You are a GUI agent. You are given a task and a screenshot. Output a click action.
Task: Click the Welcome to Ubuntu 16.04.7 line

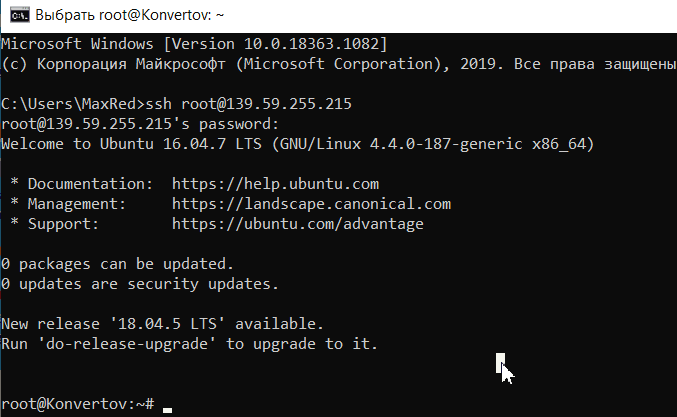(297, 144)
